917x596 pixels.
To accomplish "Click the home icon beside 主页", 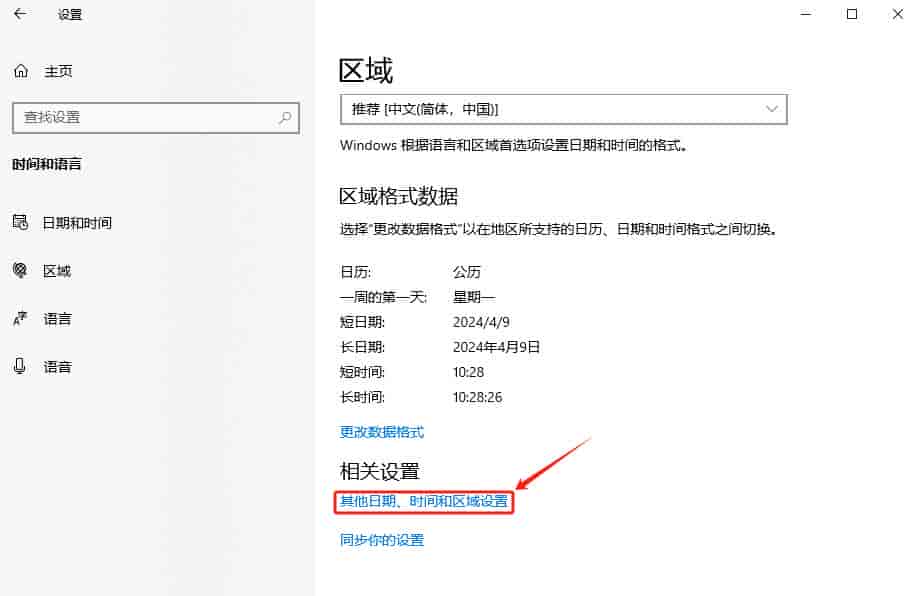I will [x=21, y=71].
